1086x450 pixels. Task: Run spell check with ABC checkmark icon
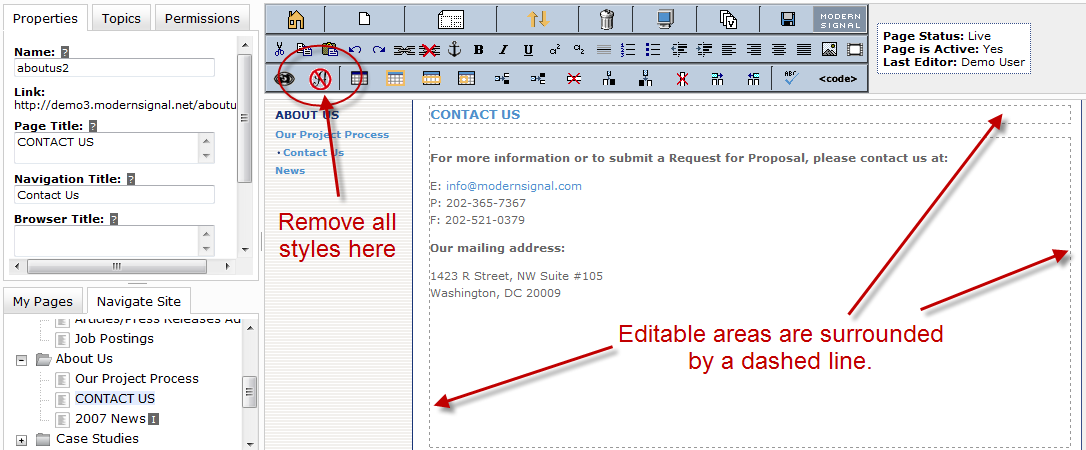point(791,78)
